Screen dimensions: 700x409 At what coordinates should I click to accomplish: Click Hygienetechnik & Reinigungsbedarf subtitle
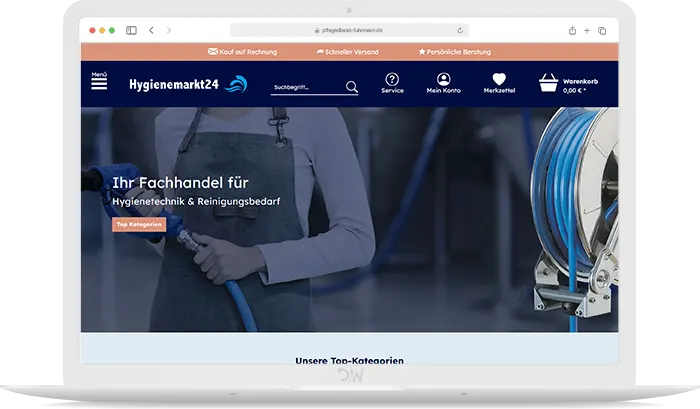pos(196,201)
